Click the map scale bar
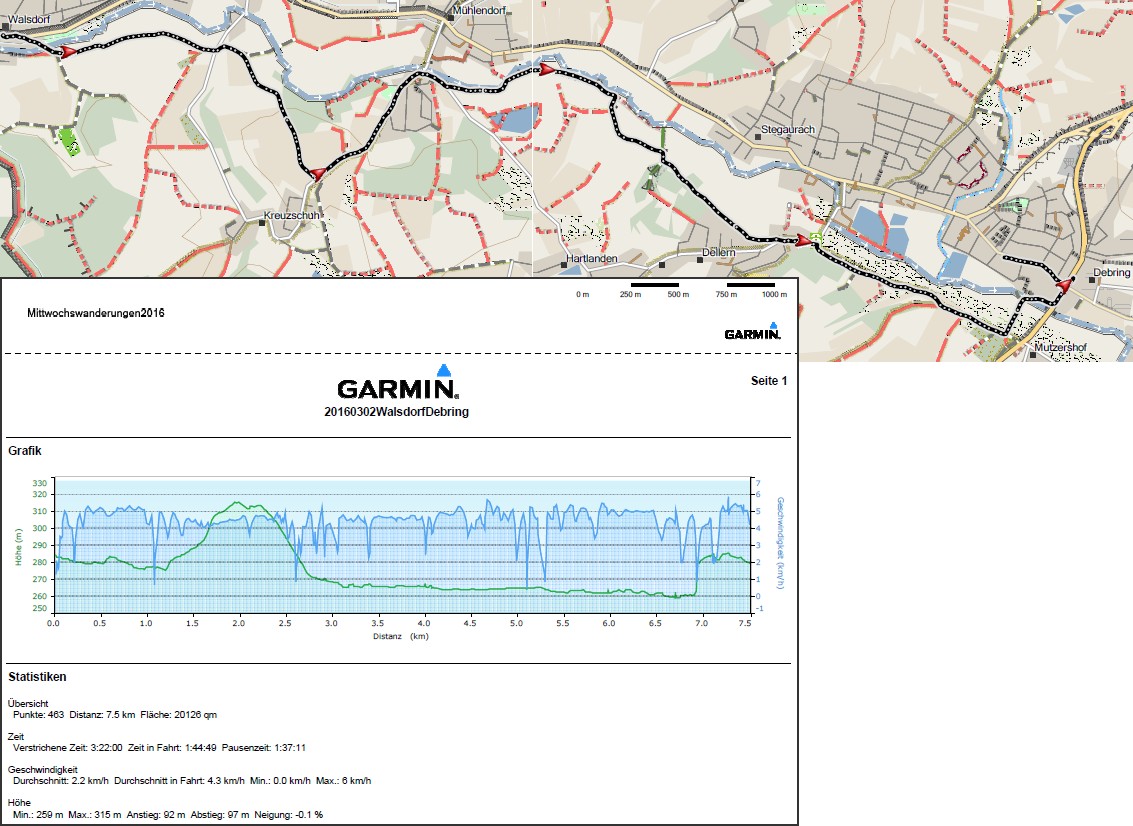1133x826 pixels. point(702,286)
